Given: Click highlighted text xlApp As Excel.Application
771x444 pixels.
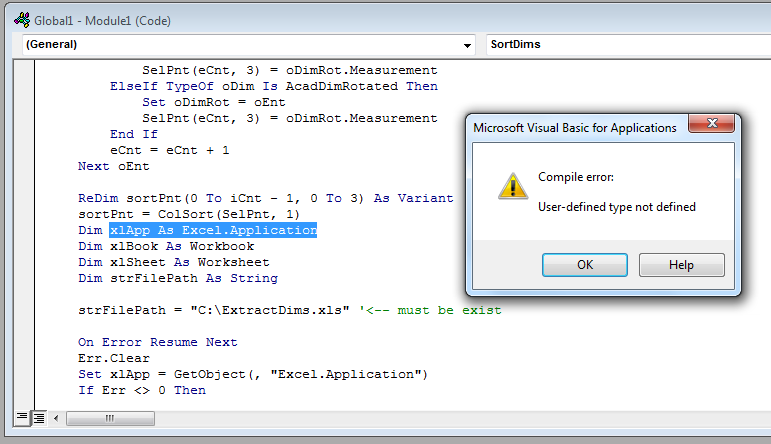Looking at the screenshot, I should click(213, 230).
